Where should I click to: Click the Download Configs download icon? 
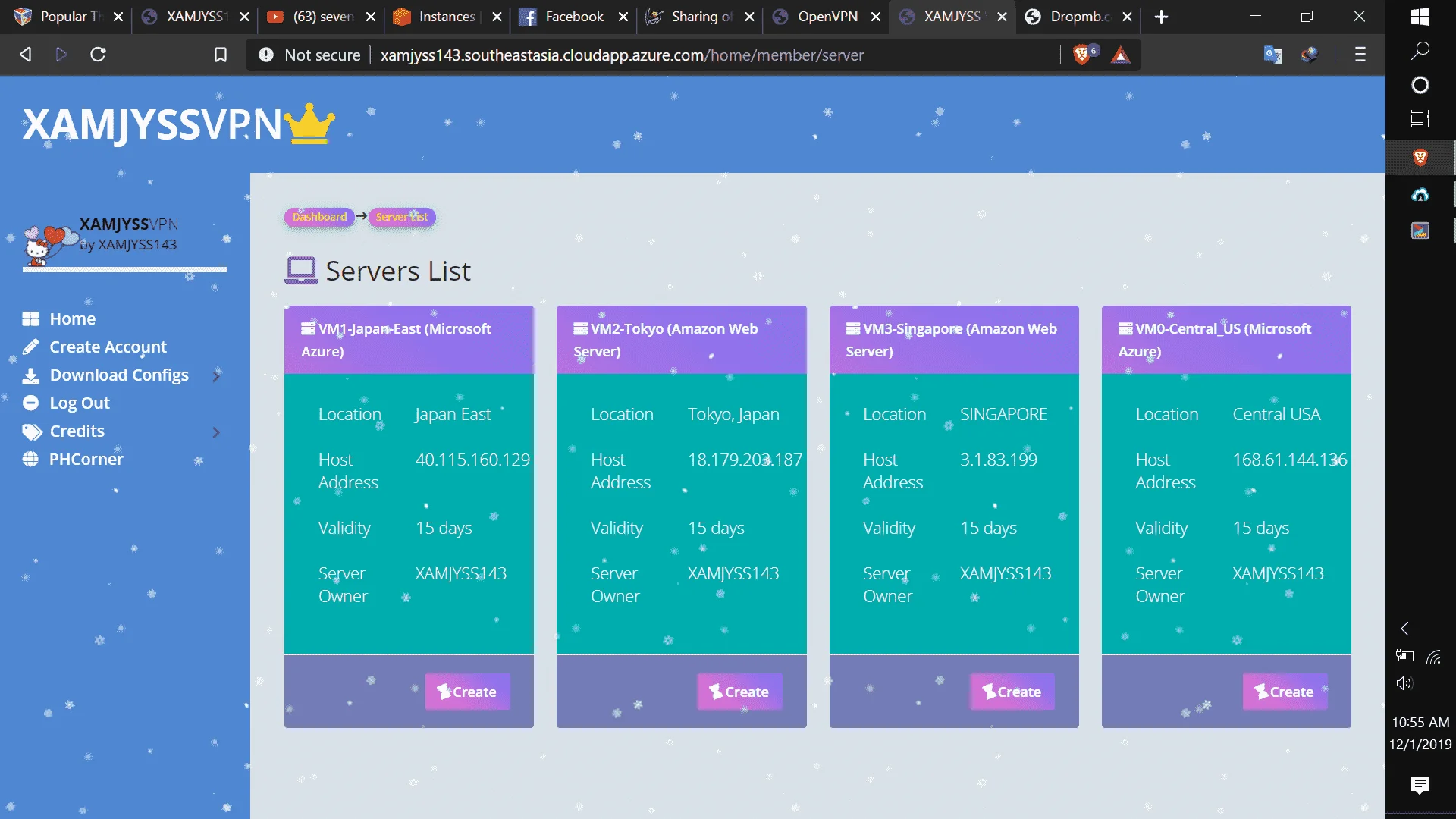30,375
